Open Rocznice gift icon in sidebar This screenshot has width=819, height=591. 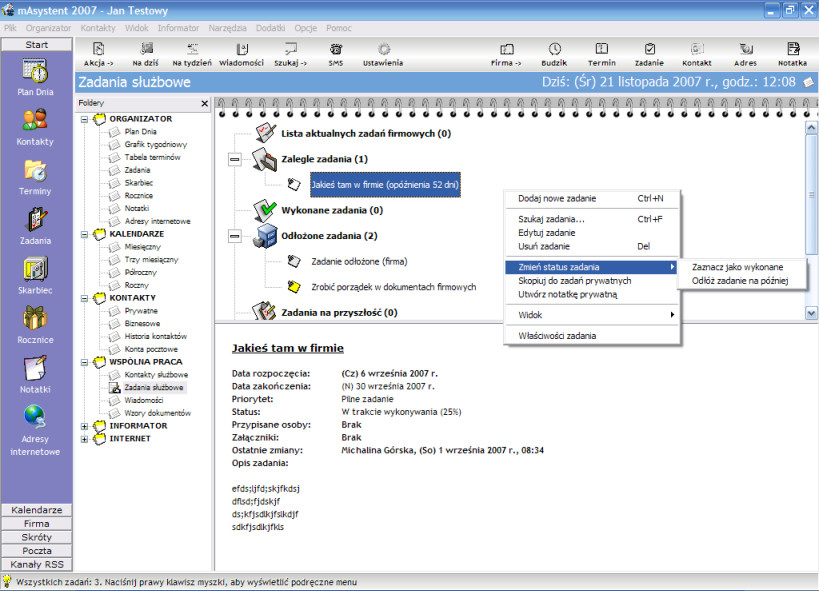click(x=35, y=318)
